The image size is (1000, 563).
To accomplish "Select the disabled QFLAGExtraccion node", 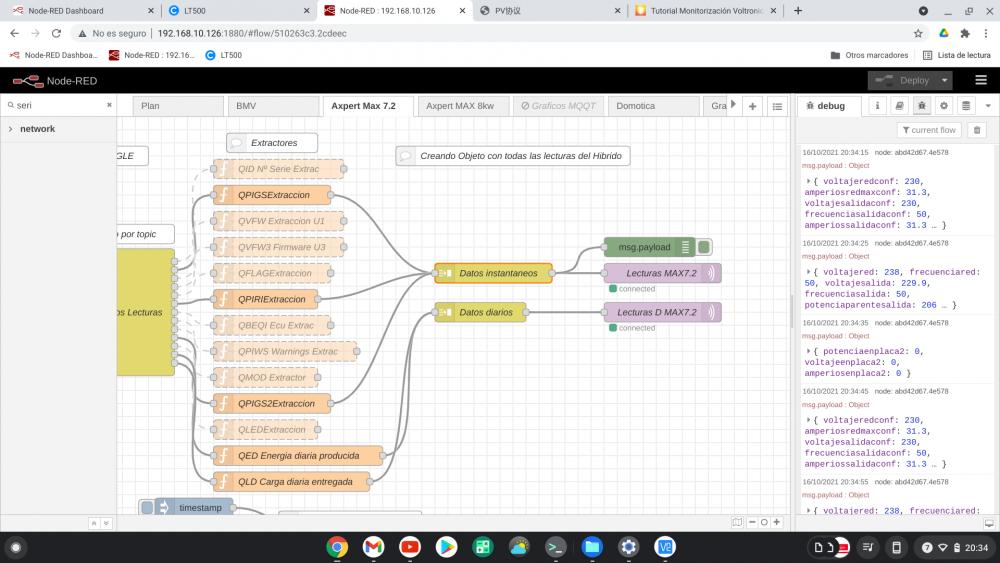I will (272, 273).
